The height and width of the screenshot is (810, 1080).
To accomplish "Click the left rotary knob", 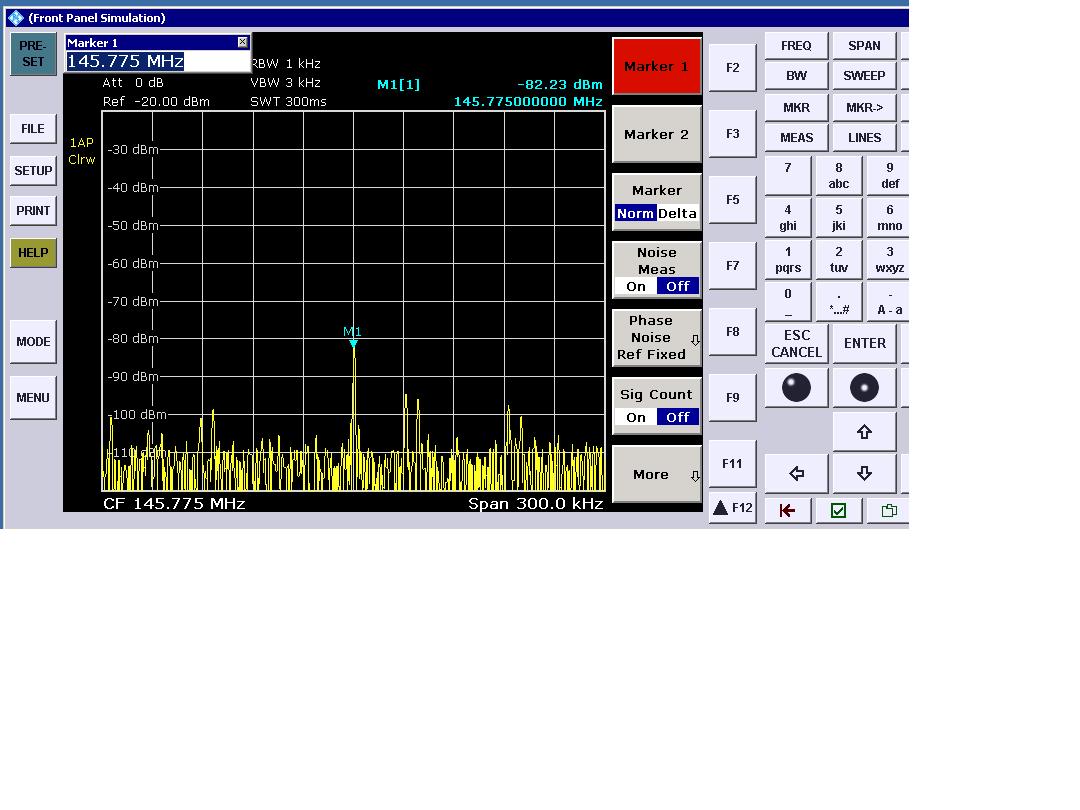I will pyautogui.click(x=796, y=388).
